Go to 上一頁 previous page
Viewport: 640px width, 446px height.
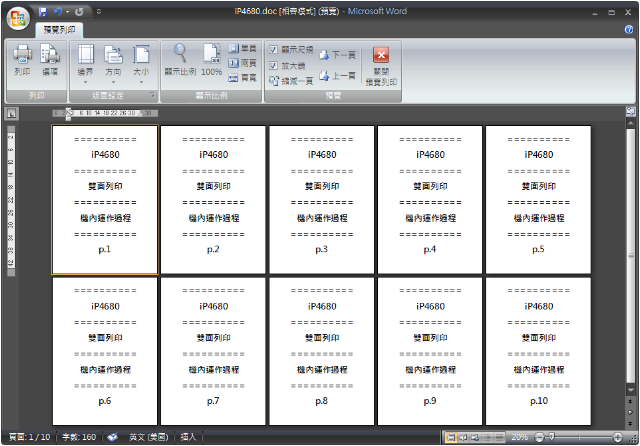[337, 75]
